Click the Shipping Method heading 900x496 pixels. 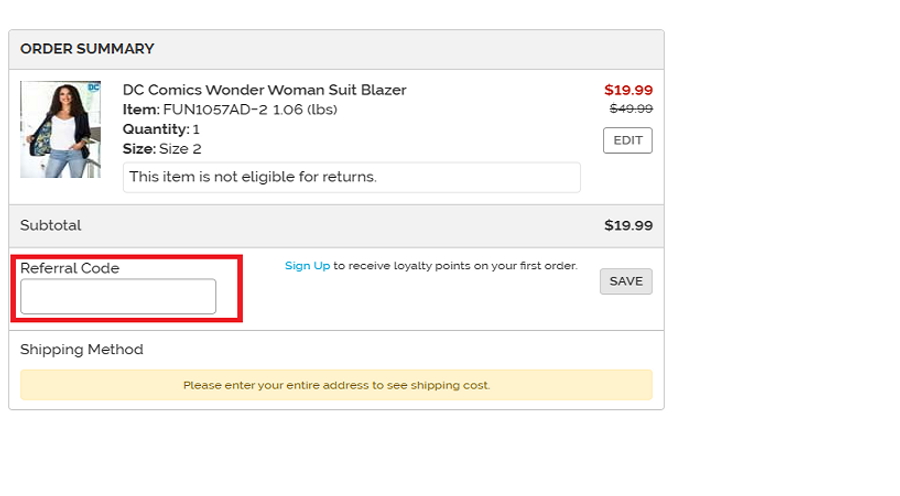point(82,349)
